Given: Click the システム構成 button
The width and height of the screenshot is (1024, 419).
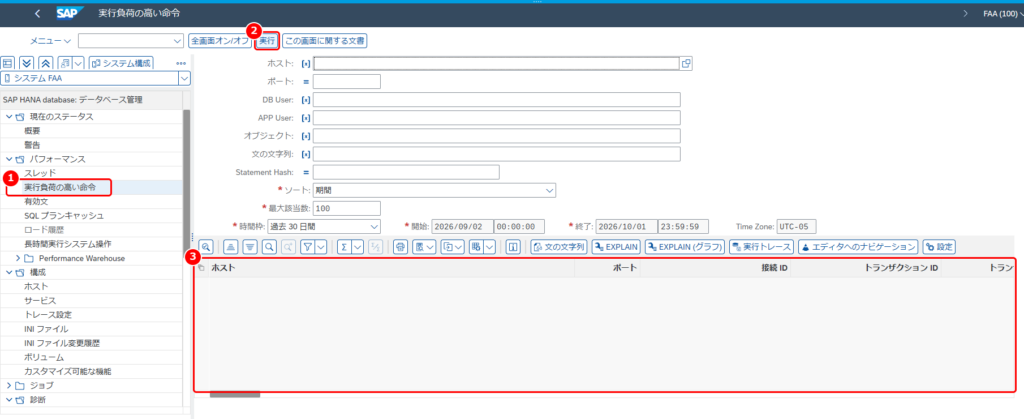Looking at the screenshot, I should coord(121,63).
